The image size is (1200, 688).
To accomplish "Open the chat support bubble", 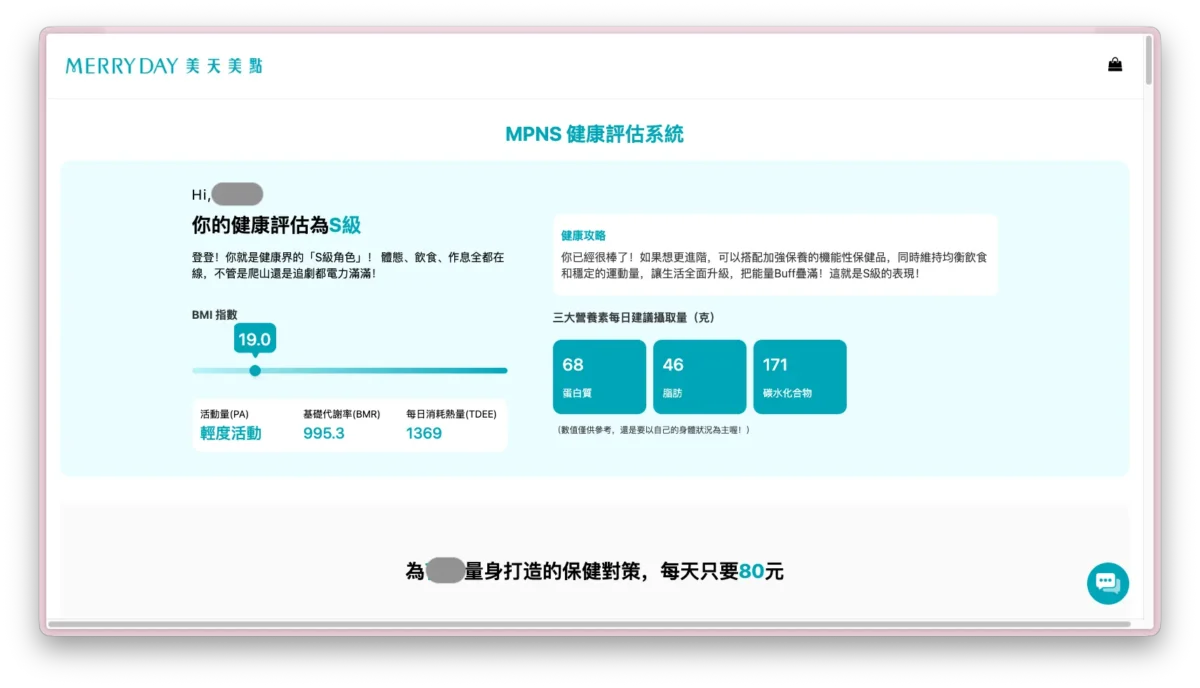I will point(1108,583).
